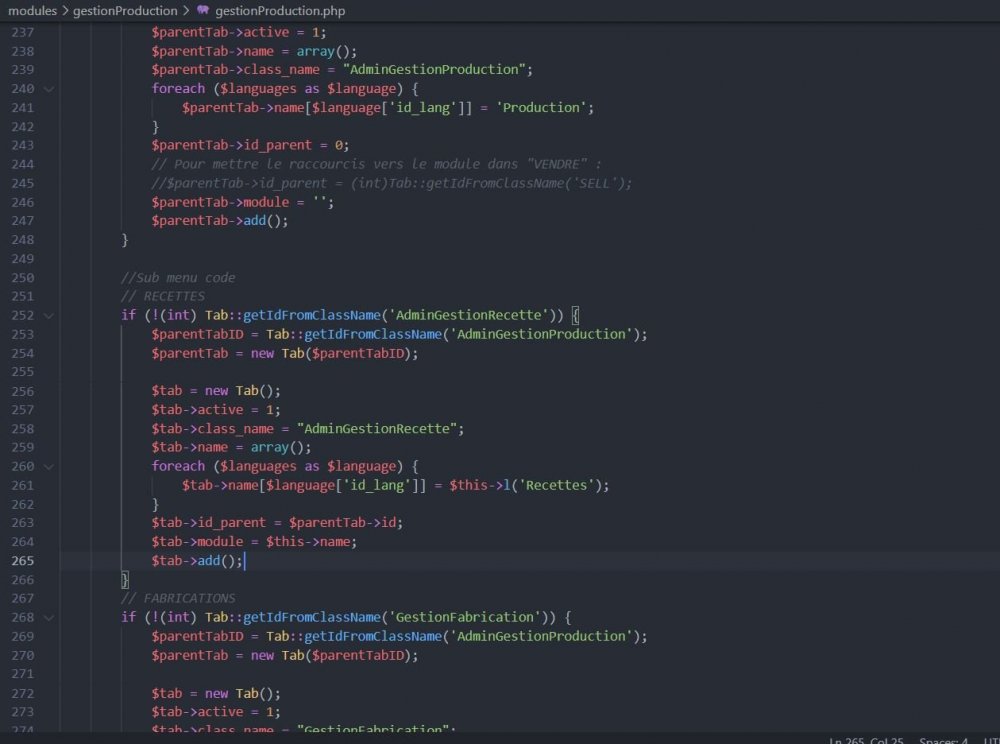This screenshot has width=1000, height=744.
Task: Click "AdminGestionProduction" string on line 239
Action: pyautogui.click(x=434, y=69)
